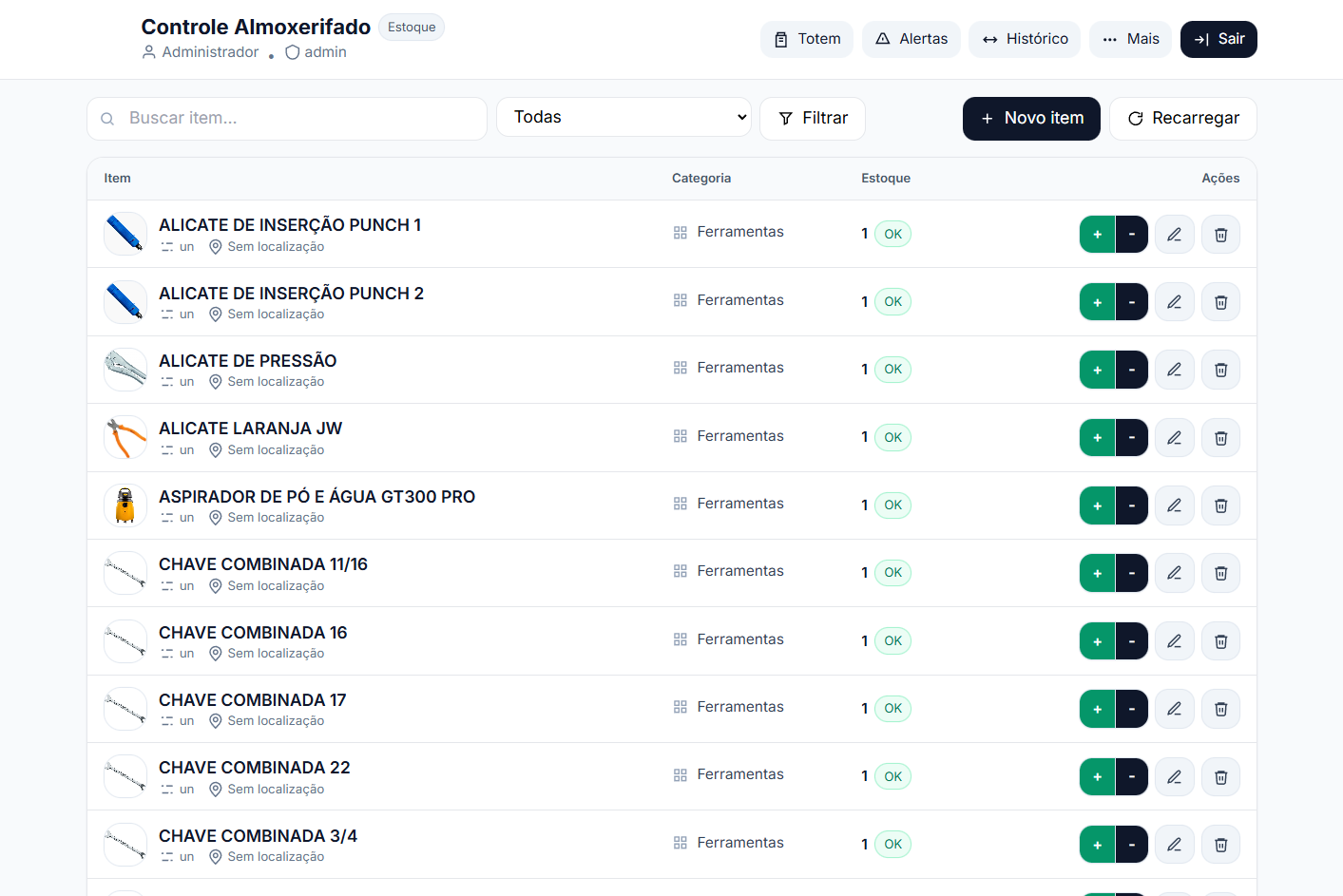
Task: Open the Todas category dropdown
Action: click(x=624, y=118)
